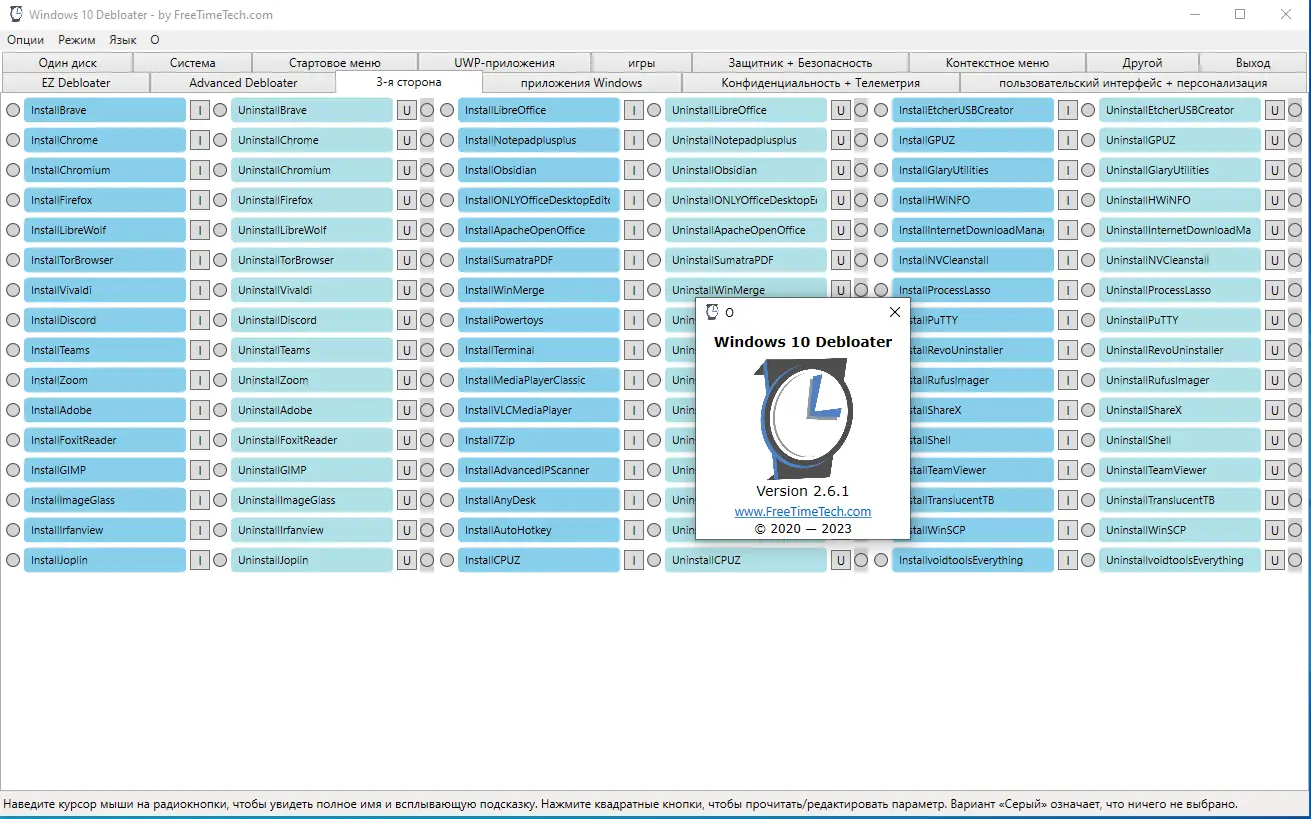The width and height of the screenshot is (1311, 819).
Task: Switch to the Система tab
Action: pyautogui.click(x=193, y=63)
